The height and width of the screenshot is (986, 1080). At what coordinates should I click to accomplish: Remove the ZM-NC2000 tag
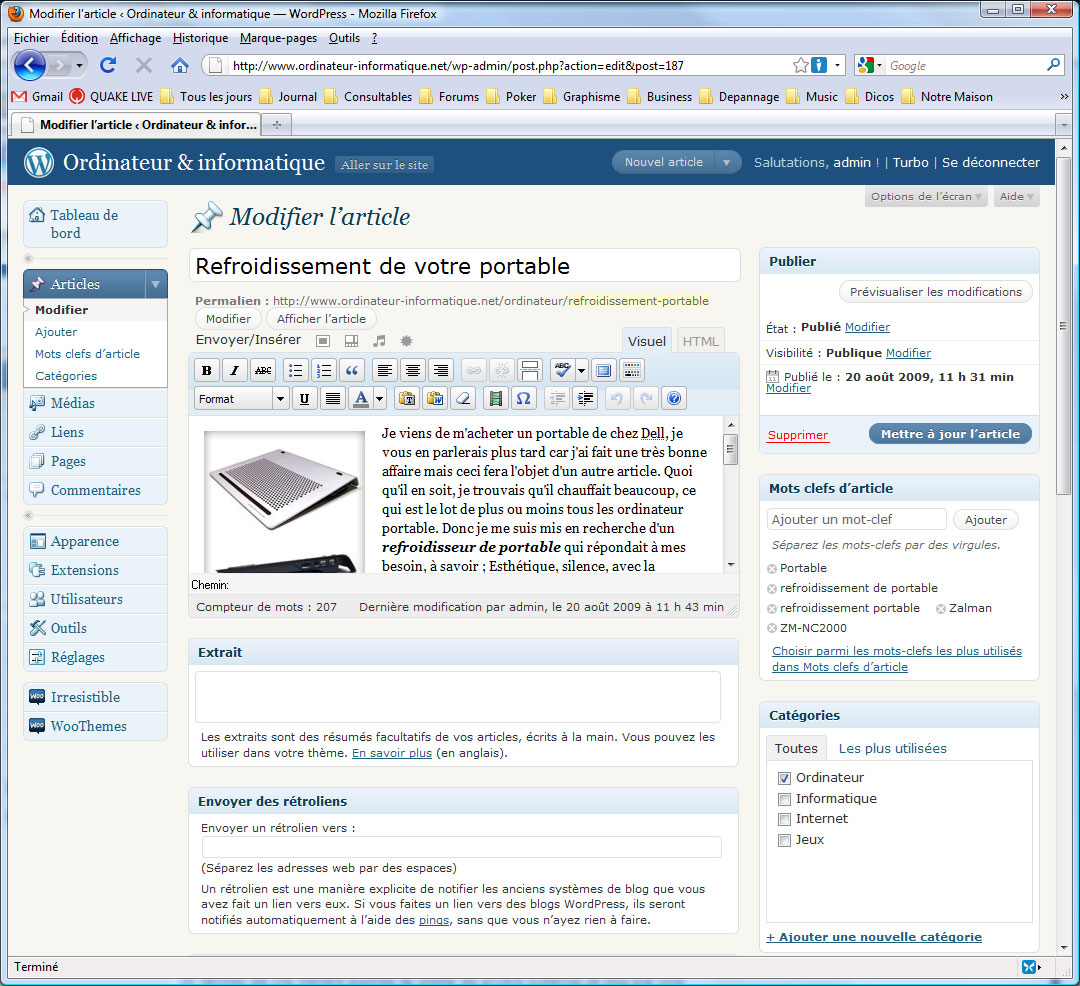tap(772, 629)
